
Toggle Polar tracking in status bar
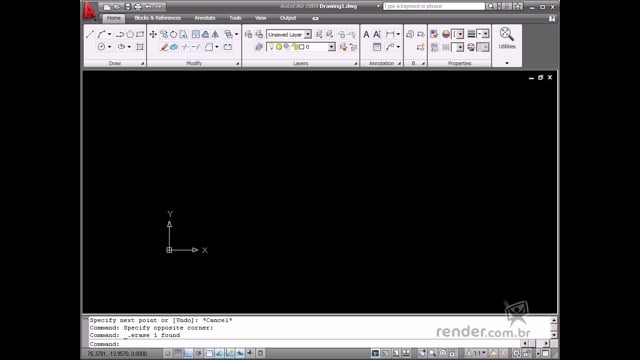199,353
